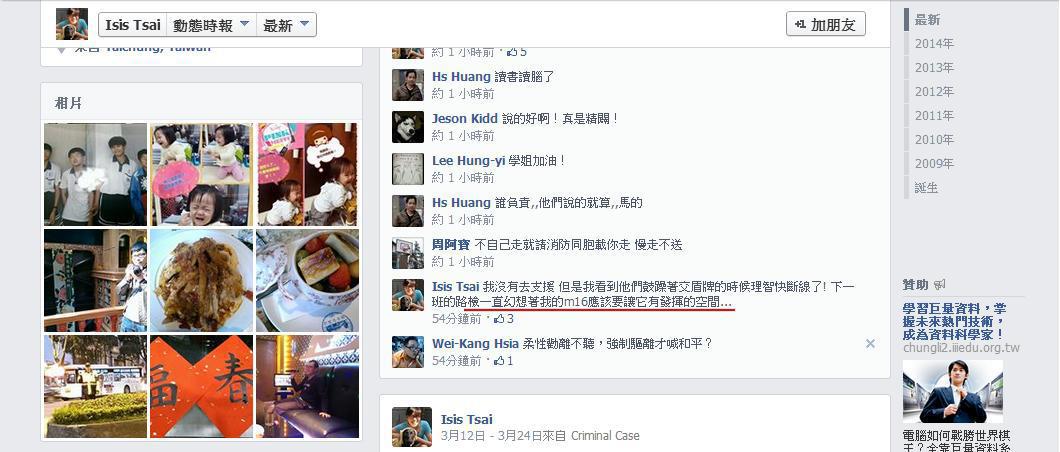The height and width of the screenshot is (452, 1060).
Task: Open the chungli2.iiiedu.org.tw ad link
Action: [x=961, y=348]
